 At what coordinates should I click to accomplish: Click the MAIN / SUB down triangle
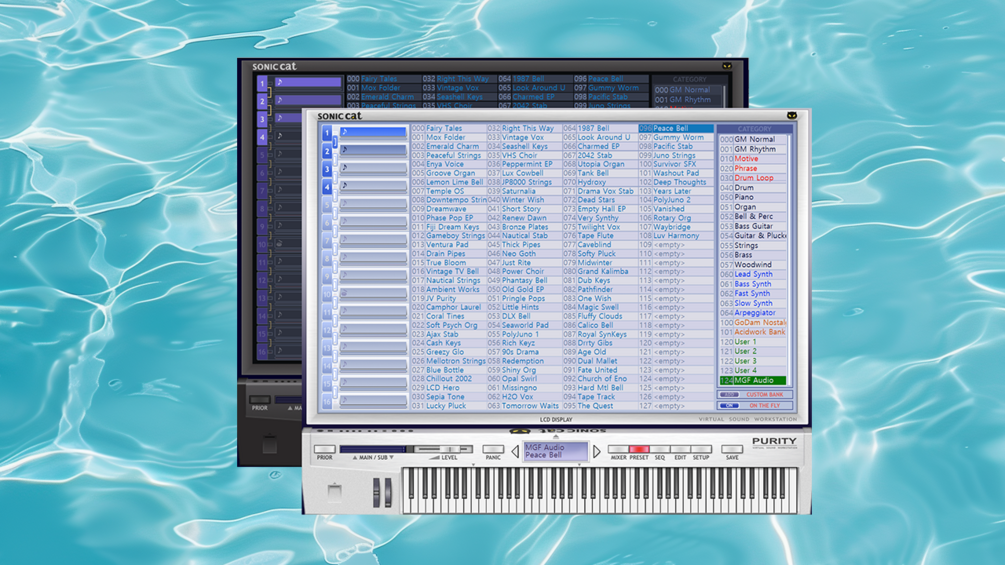coord(392,457)
